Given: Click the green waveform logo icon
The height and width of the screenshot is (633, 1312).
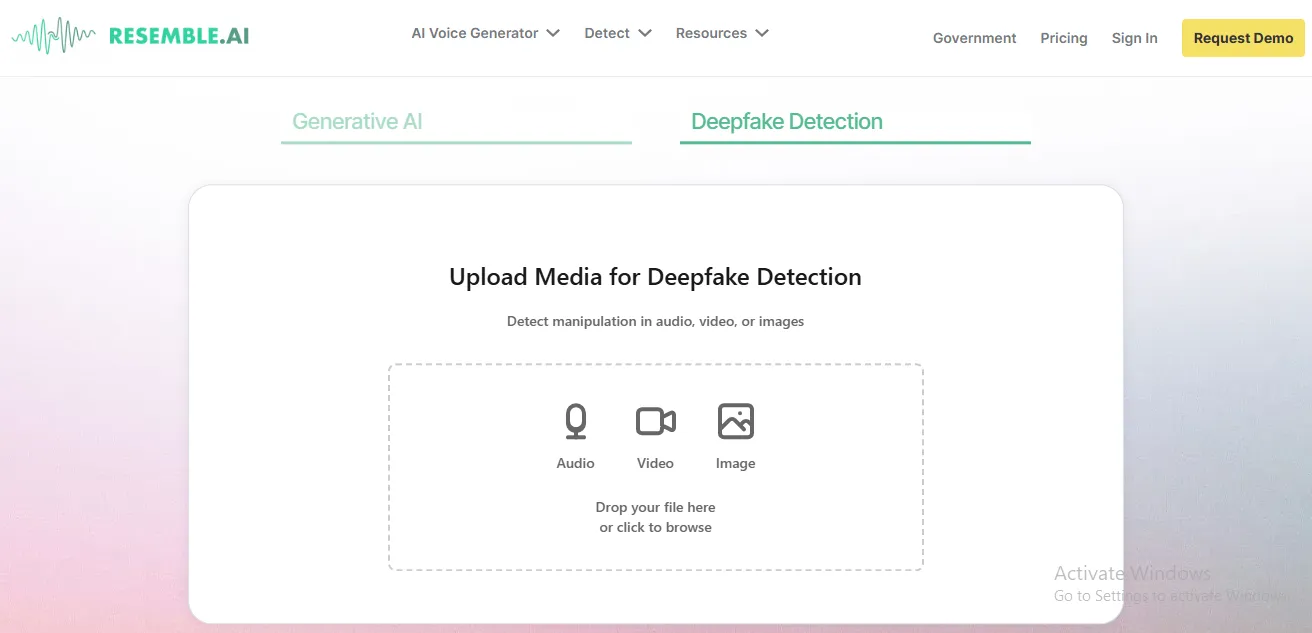Looking at the screenshot, I should tap(54, 36).
